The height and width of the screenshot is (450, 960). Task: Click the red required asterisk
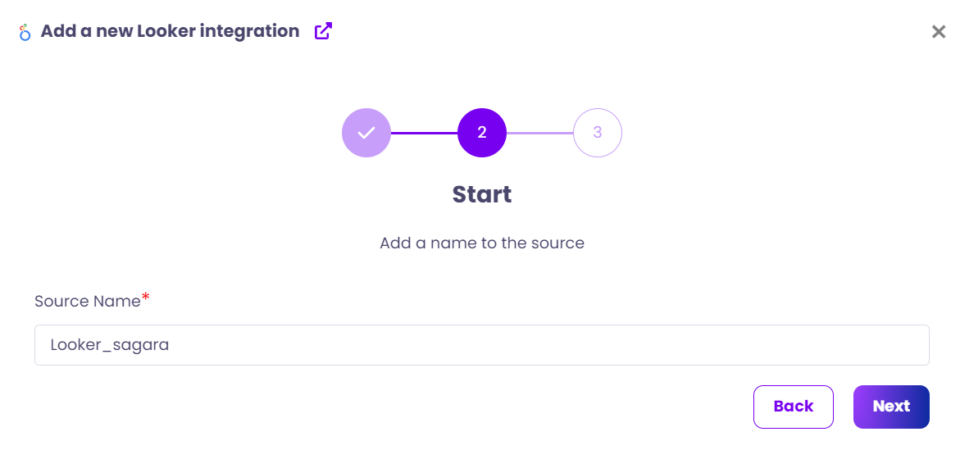[146, 298]
